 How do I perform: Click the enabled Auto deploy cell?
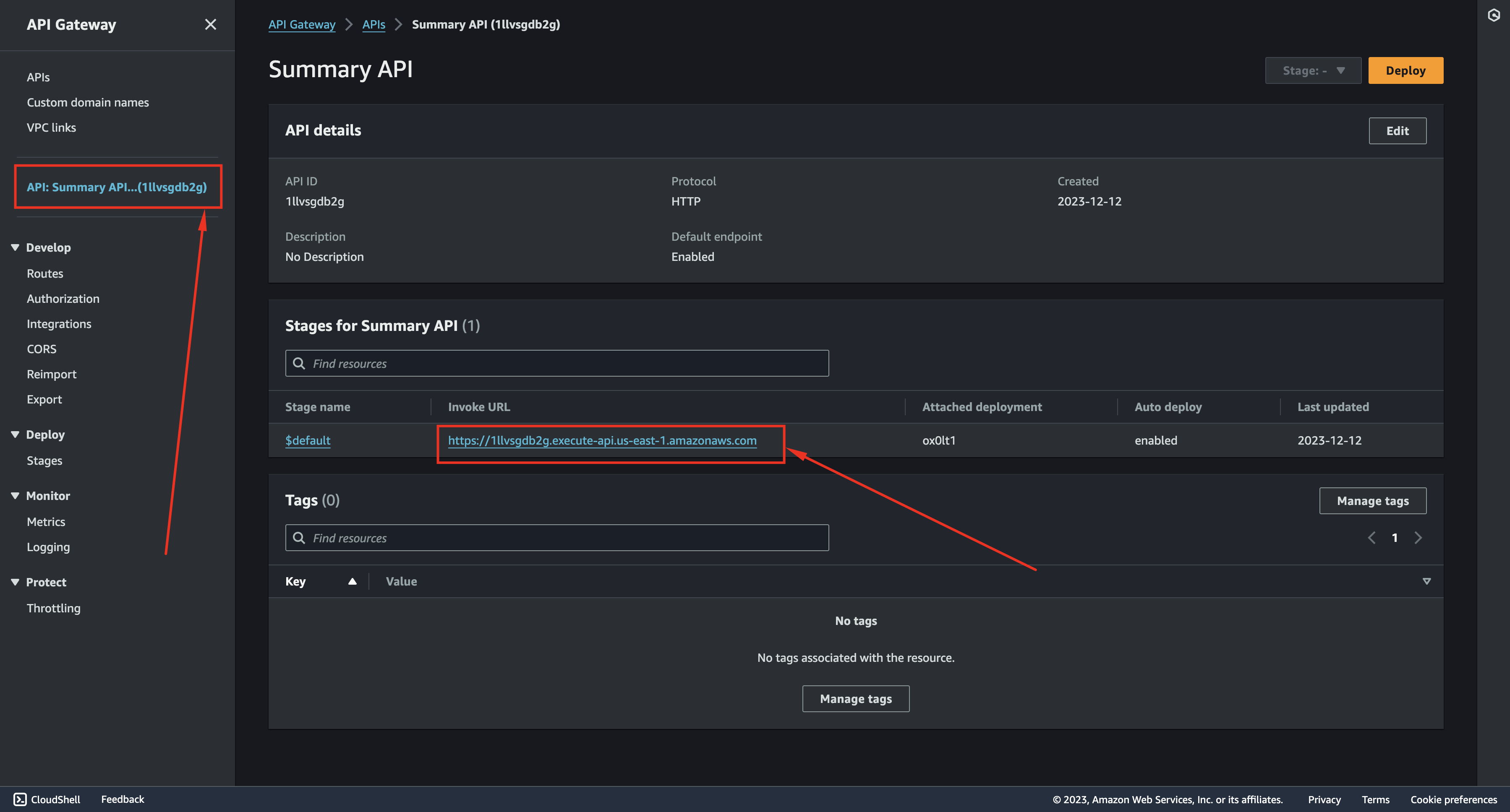tap(1155, 440)
